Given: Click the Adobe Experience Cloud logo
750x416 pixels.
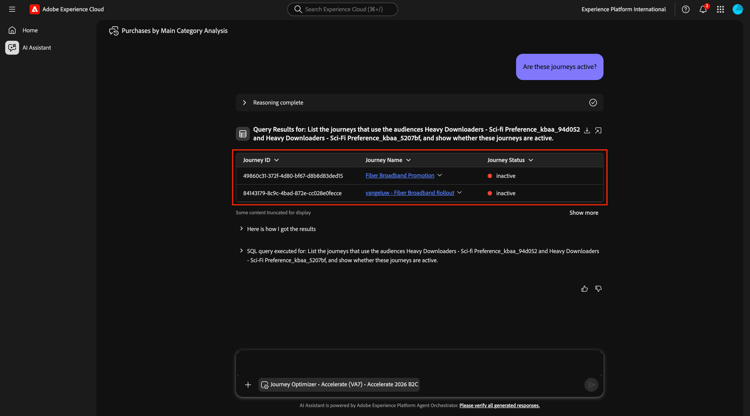Looking at the screenshot, I should click(34, 9).
